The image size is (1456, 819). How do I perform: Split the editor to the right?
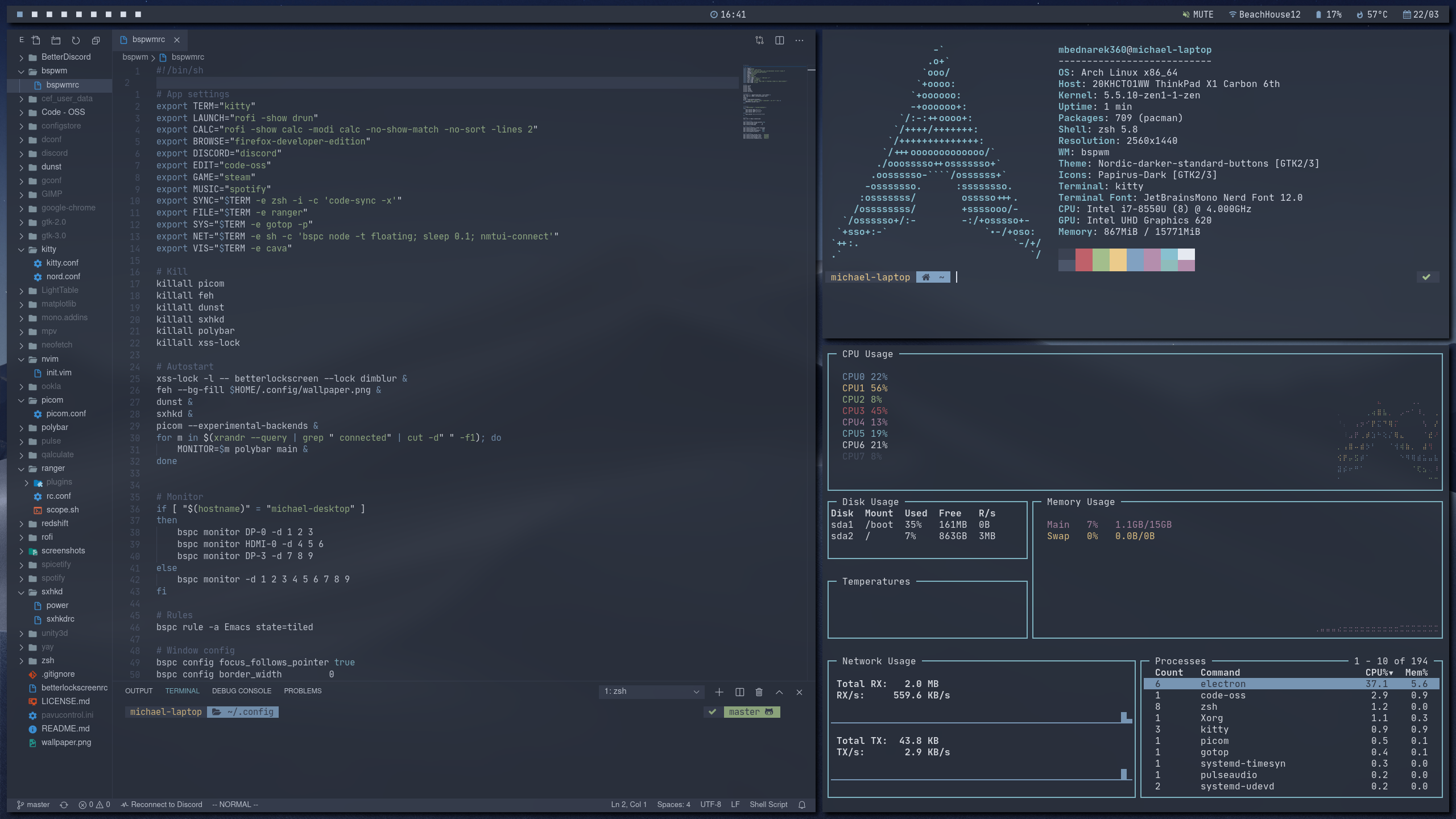click(x=779, y=40)
